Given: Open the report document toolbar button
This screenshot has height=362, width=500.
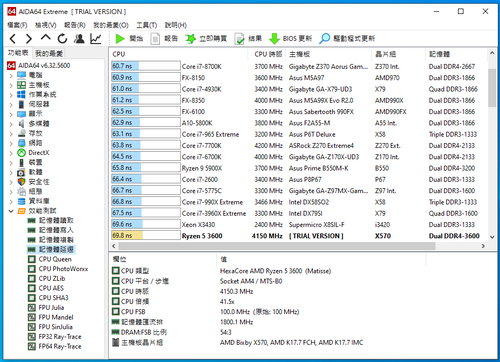Looking at the screenshot, I should [164, 39].
